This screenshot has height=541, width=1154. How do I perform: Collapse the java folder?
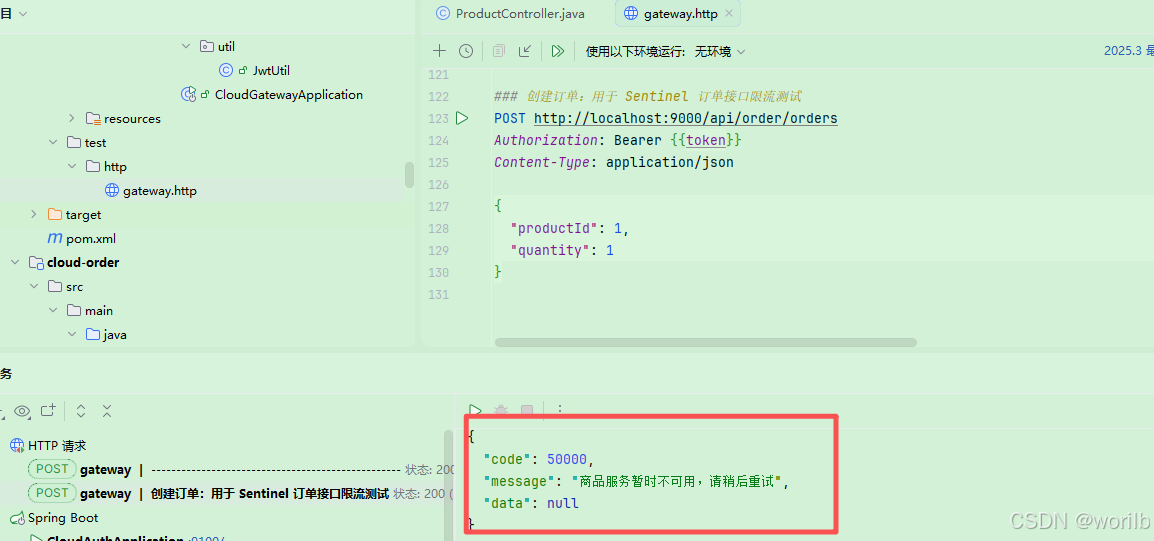[72, 334]
